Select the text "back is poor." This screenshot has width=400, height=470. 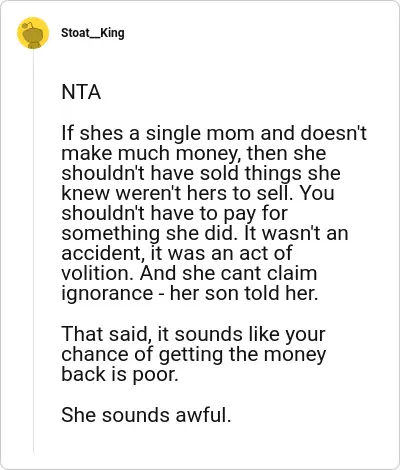(x=120, y=374)
